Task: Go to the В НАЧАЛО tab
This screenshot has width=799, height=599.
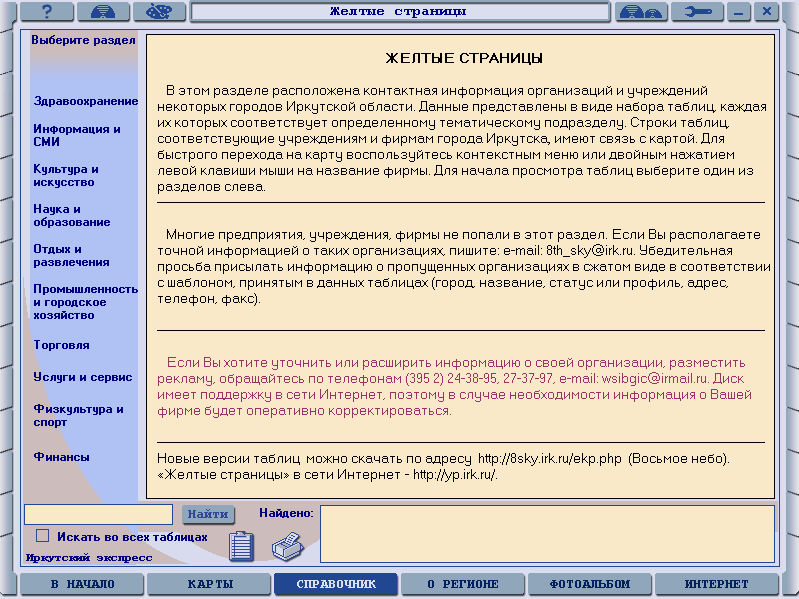Action: click(82, 584)
